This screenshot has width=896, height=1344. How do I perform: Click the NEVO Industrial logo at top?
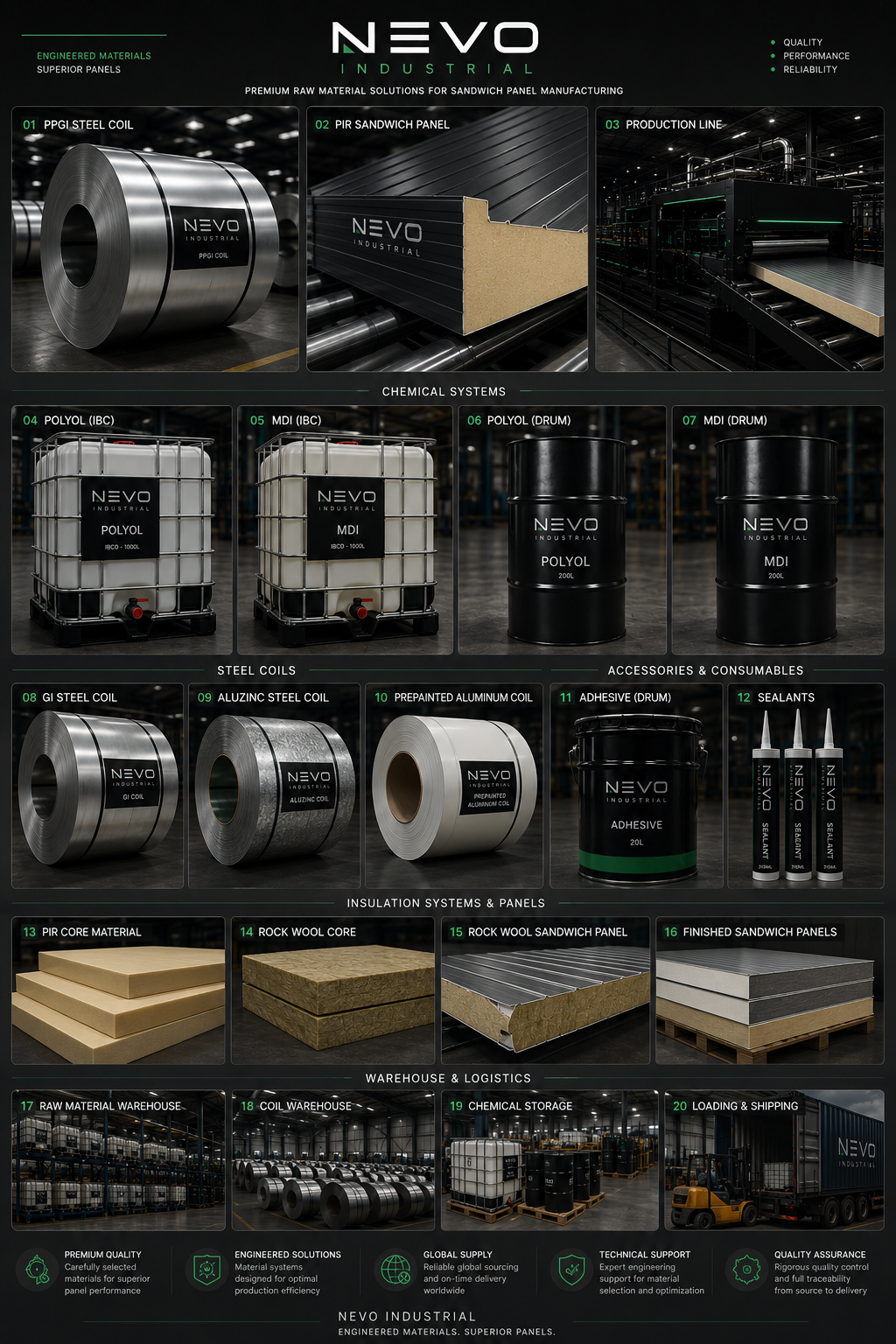(435, 48)
